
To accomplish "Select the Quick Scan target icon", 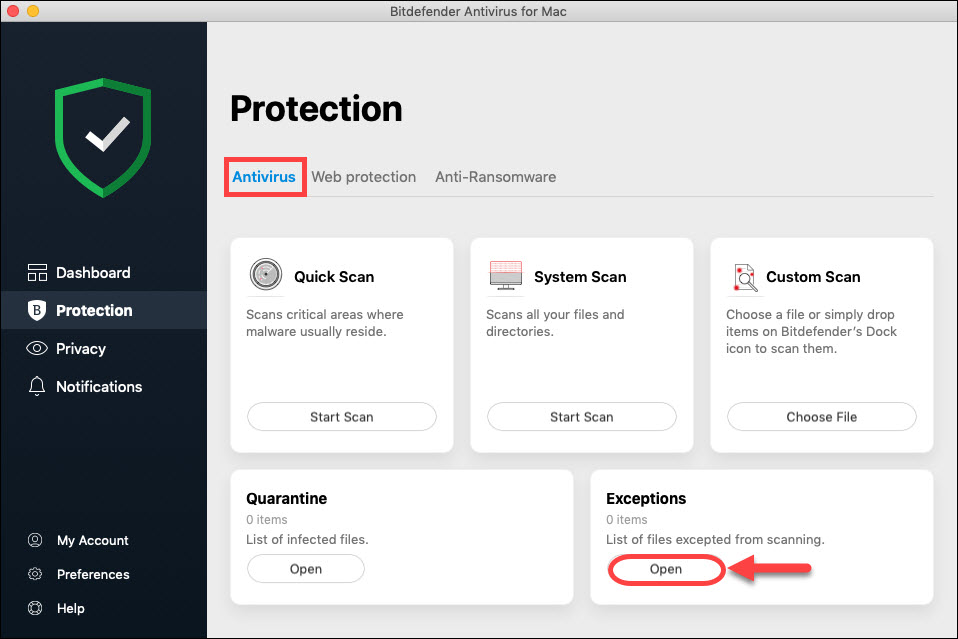I will click(x=266, y=275).
